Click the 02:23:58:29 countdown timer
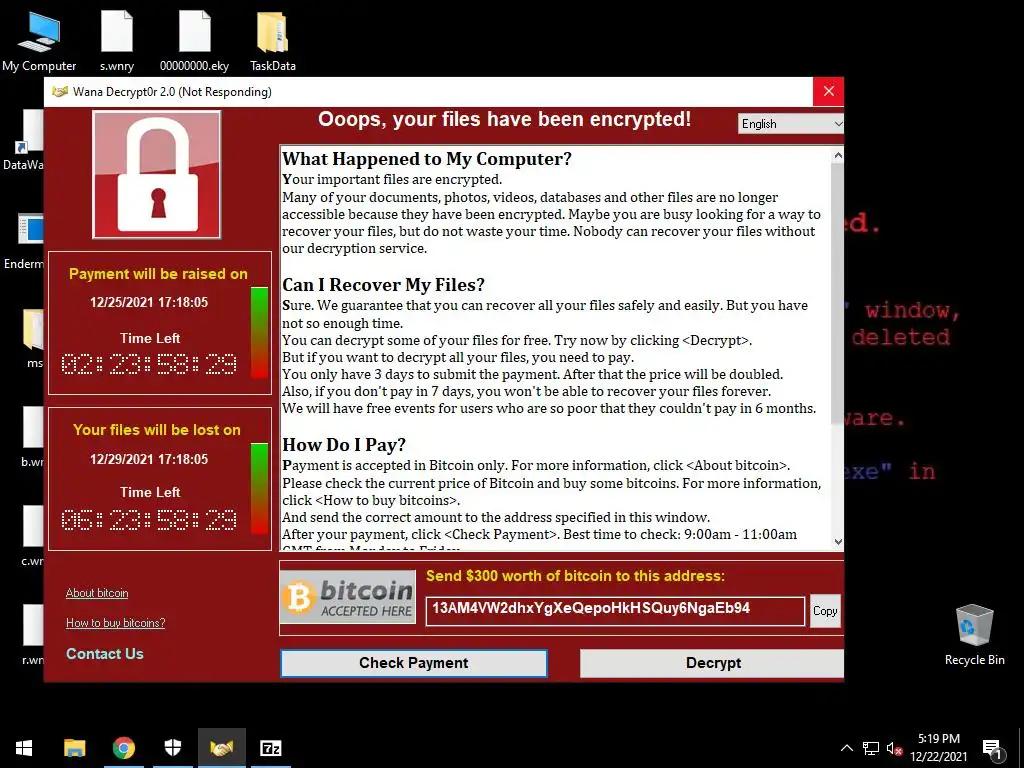This screenshot has width=1024, height=768. 149,364
